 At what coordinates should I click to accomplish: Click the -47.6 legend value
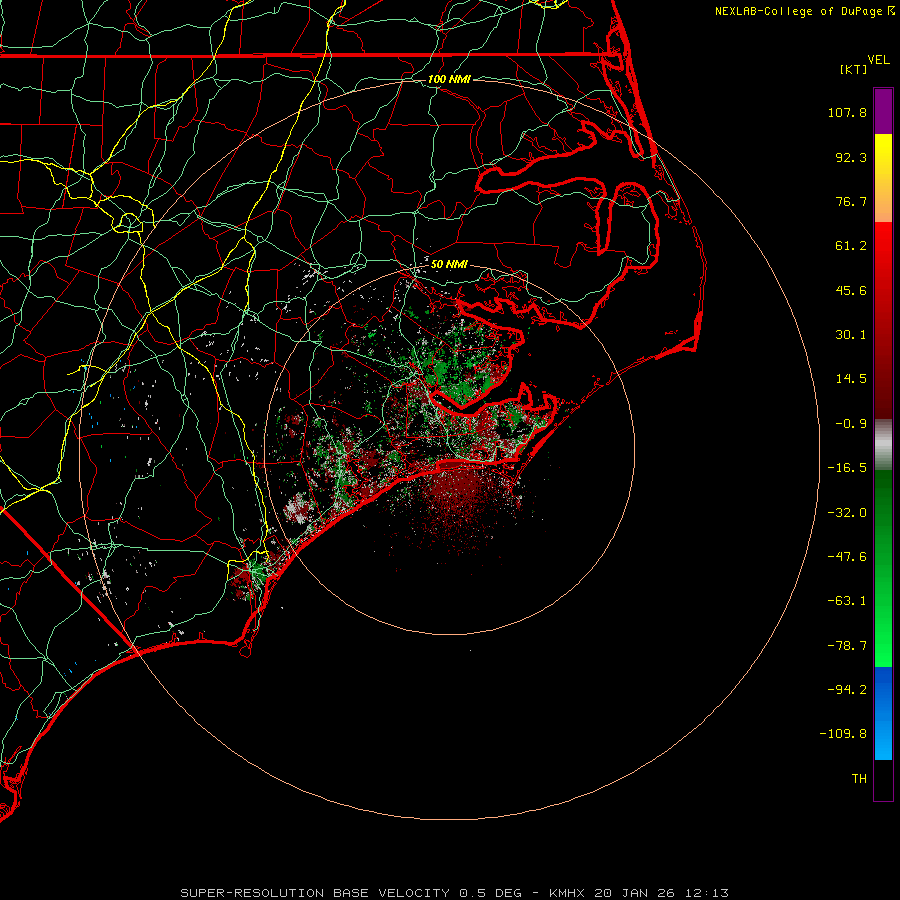coord(847,557)
